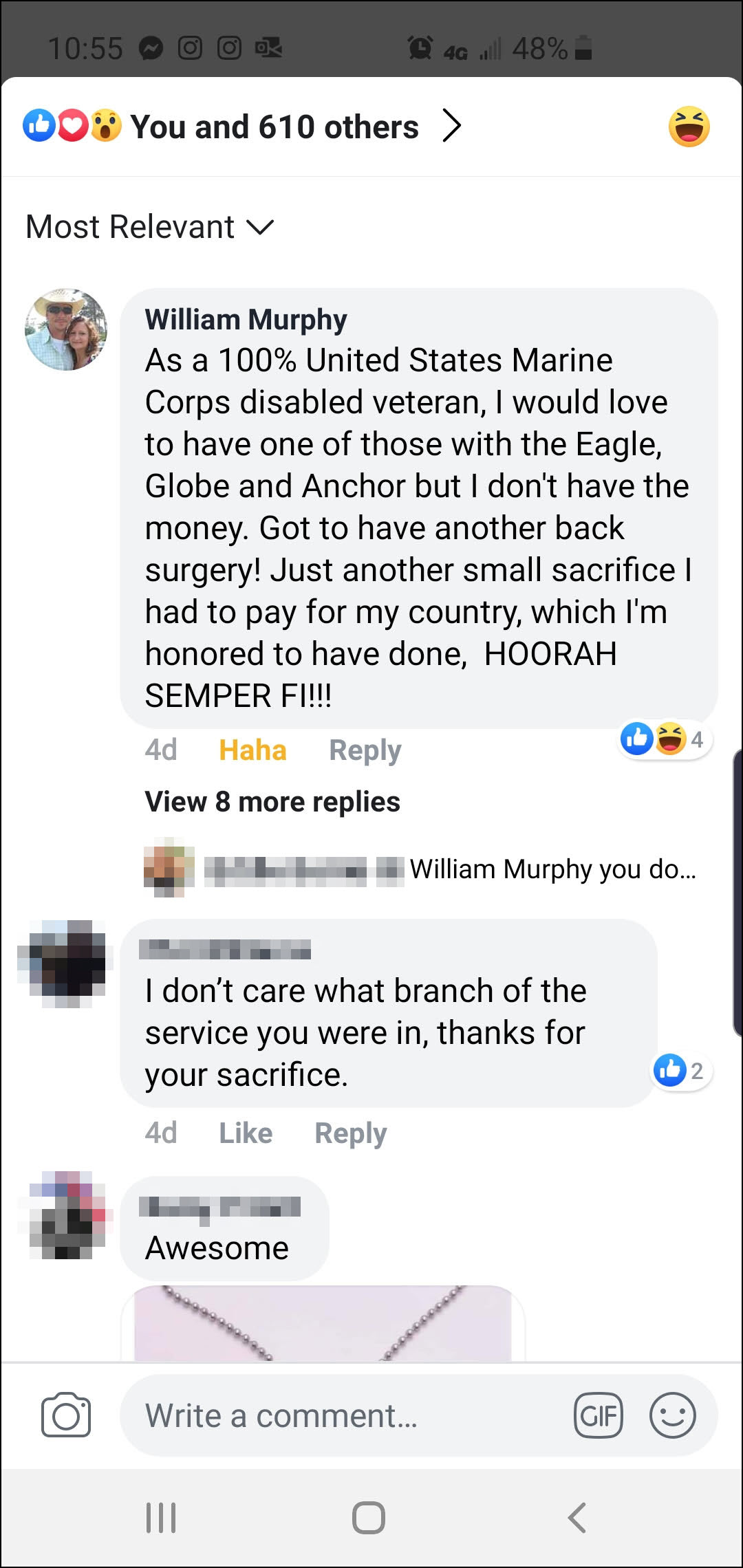Open the Most Relevant sort dropdown

[x=150, y=227]
